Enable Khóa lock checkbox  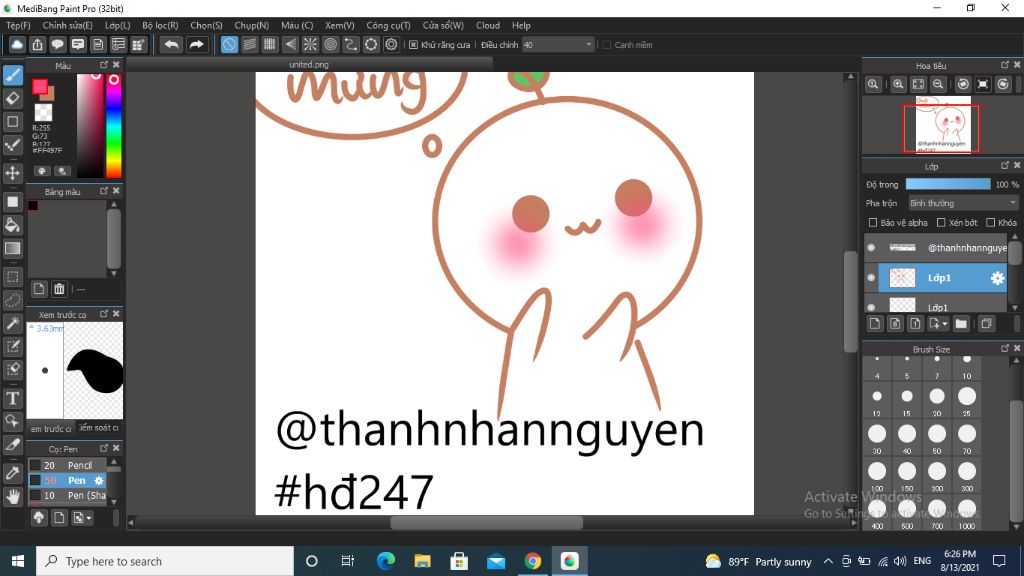tap(990, 223)
